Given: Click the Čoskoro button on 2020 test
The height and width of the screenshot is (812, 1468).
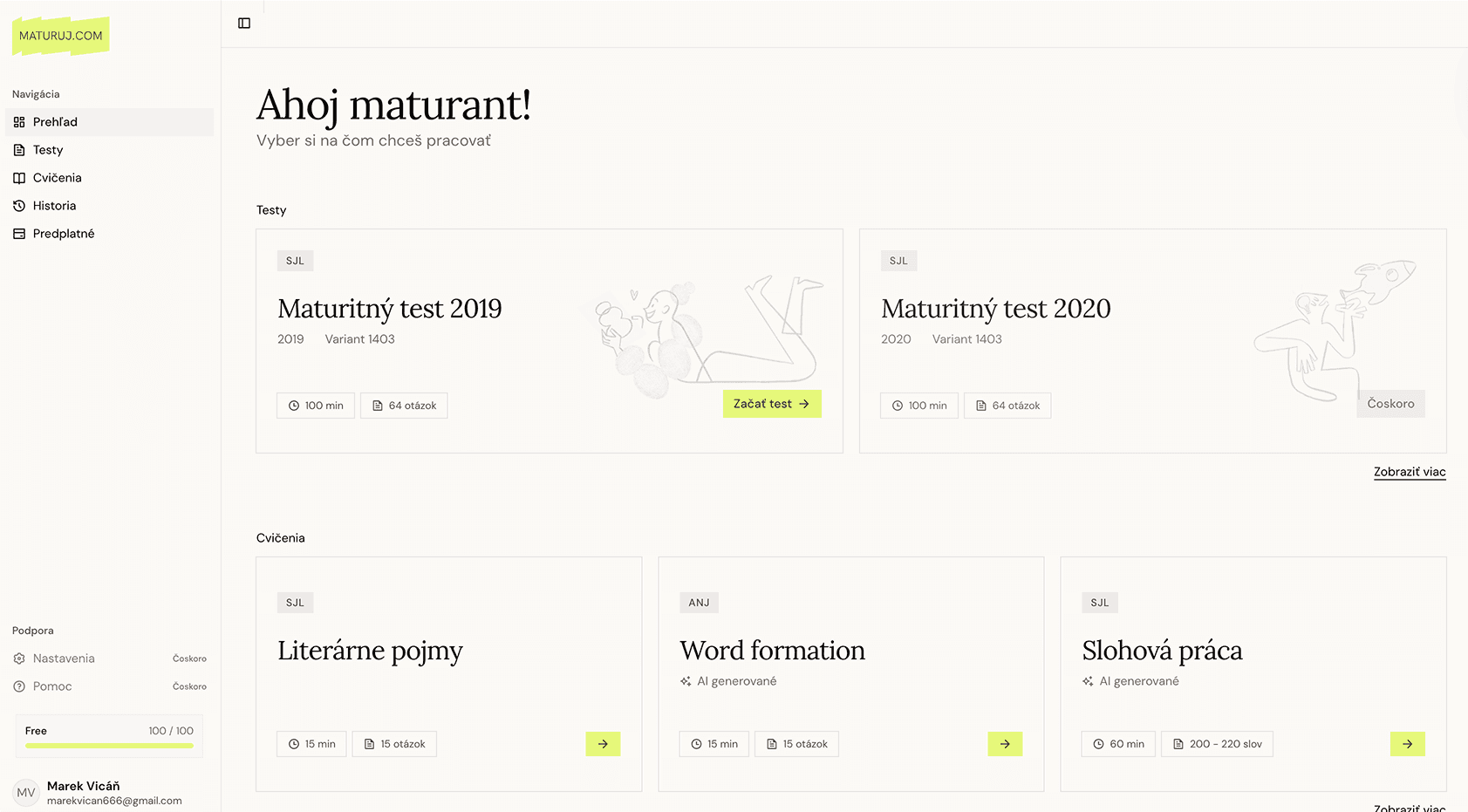Looking at the screenshot, I should click(x=1390, y=404).
